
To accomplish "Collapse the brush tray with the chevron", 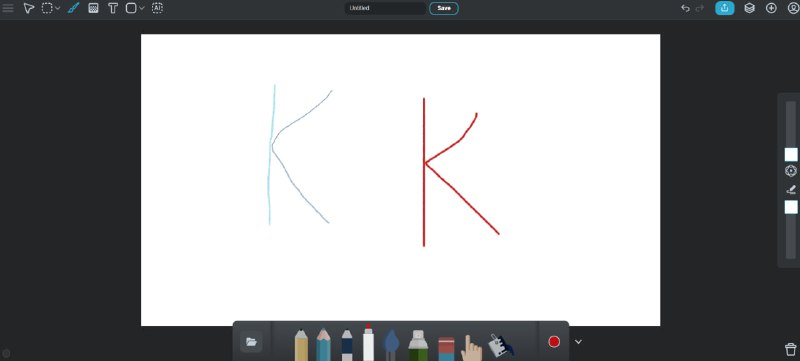I will (x=578, y=342).
